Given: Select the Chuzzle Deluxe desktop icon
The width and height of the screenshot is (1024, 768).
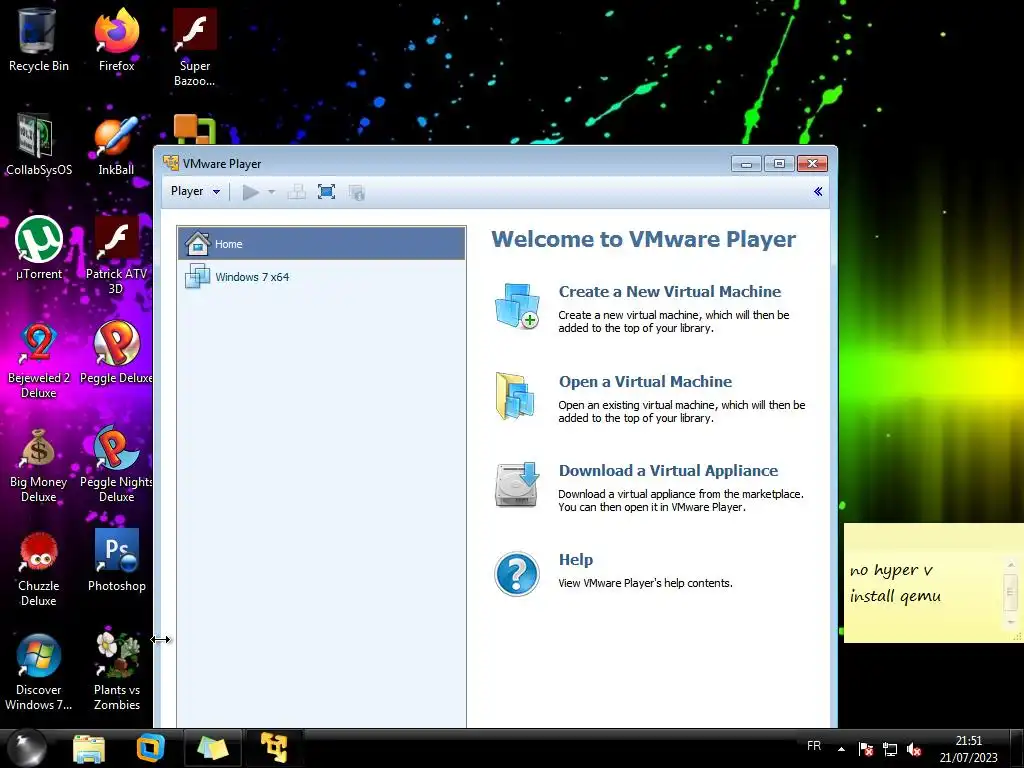Looking at the screenshot, I should coord(39,568).
